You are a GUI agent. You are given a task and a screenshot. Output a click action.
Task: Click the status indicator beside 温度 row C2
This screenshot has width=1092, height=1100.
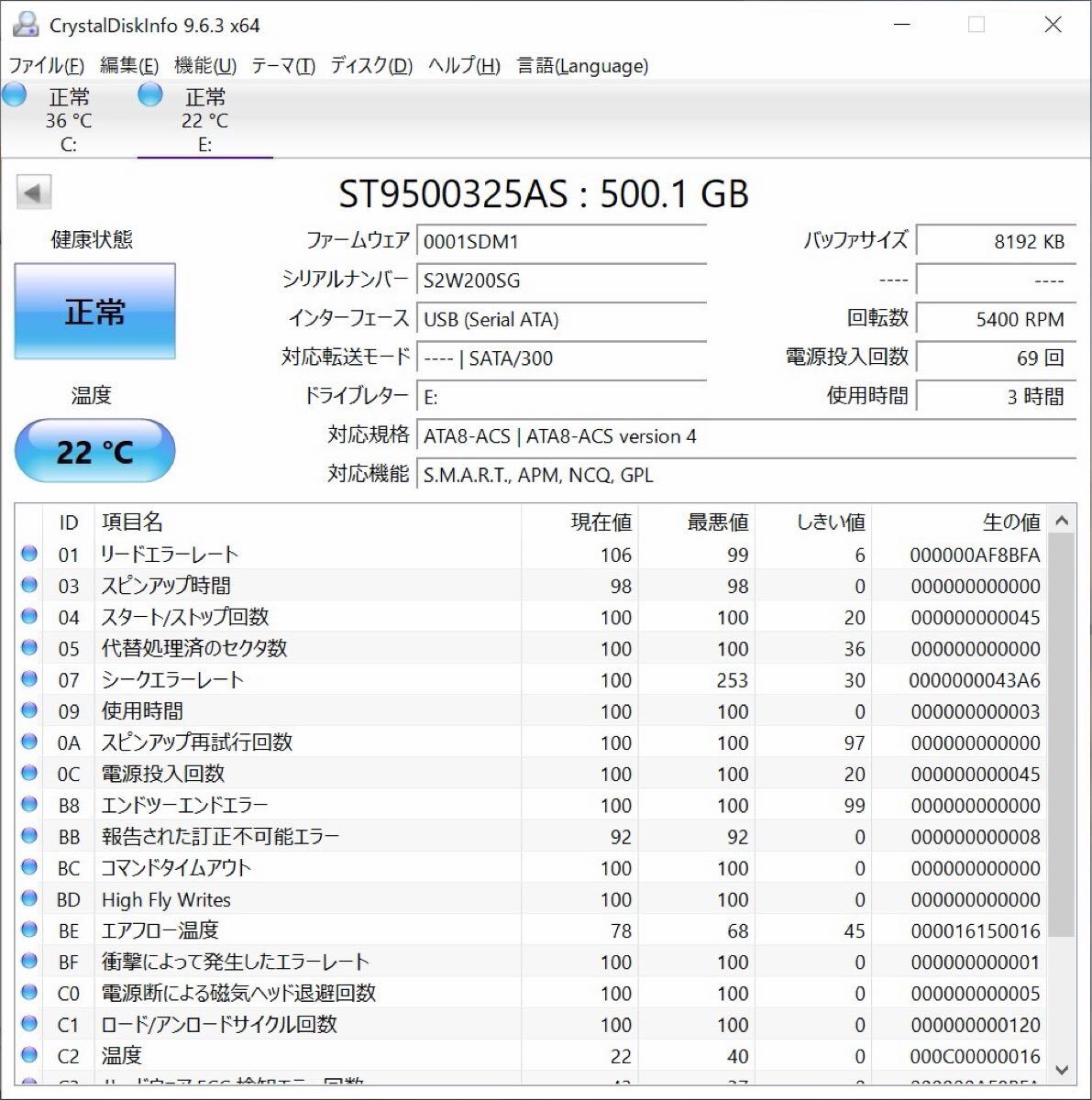[x=28, y=1056]
